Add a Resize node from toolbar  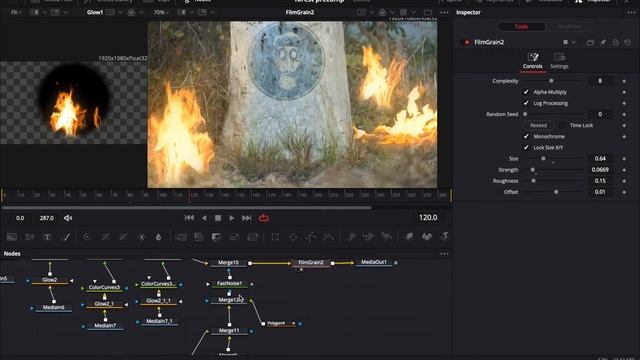[235, 237]
